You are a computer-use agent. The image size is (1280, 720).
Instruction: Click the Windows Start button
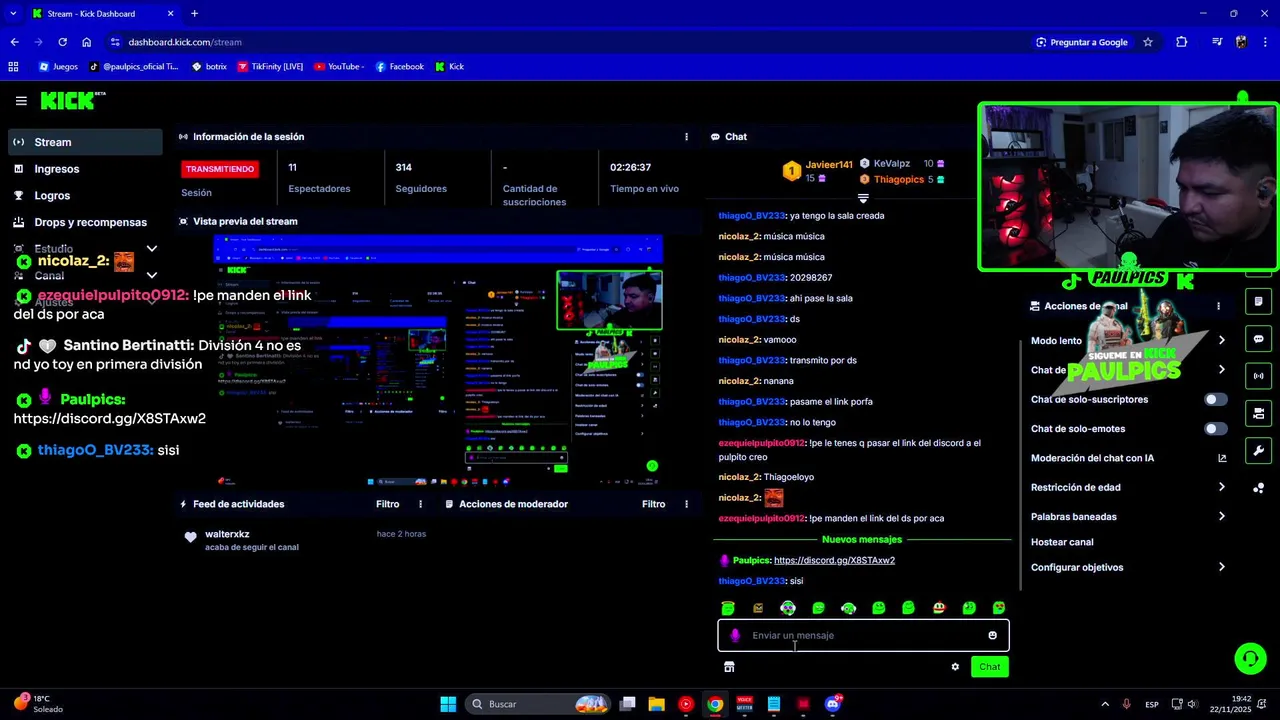tap(448, 704)
